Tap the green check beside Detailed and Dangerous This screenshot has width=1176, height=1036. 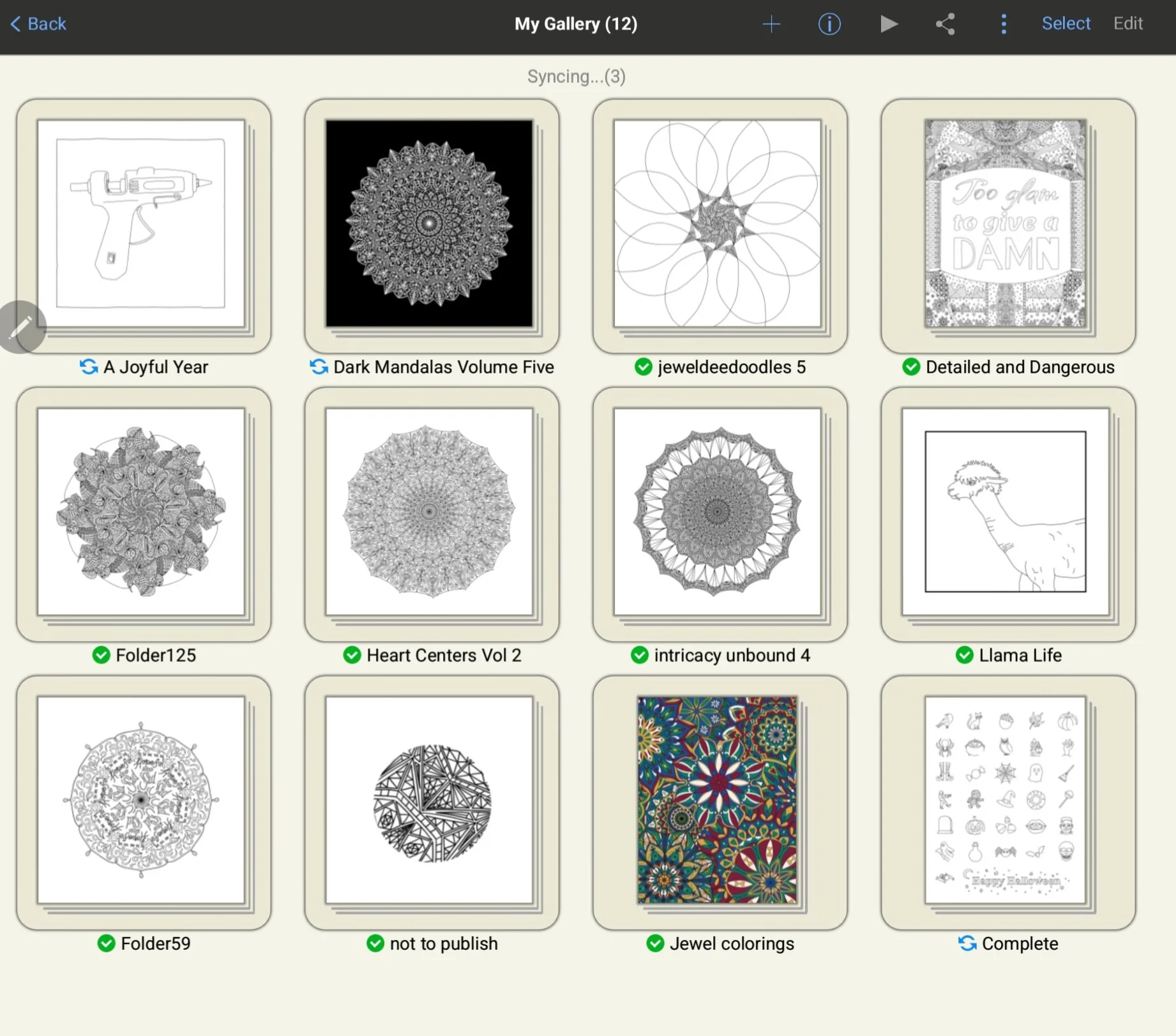911,367
